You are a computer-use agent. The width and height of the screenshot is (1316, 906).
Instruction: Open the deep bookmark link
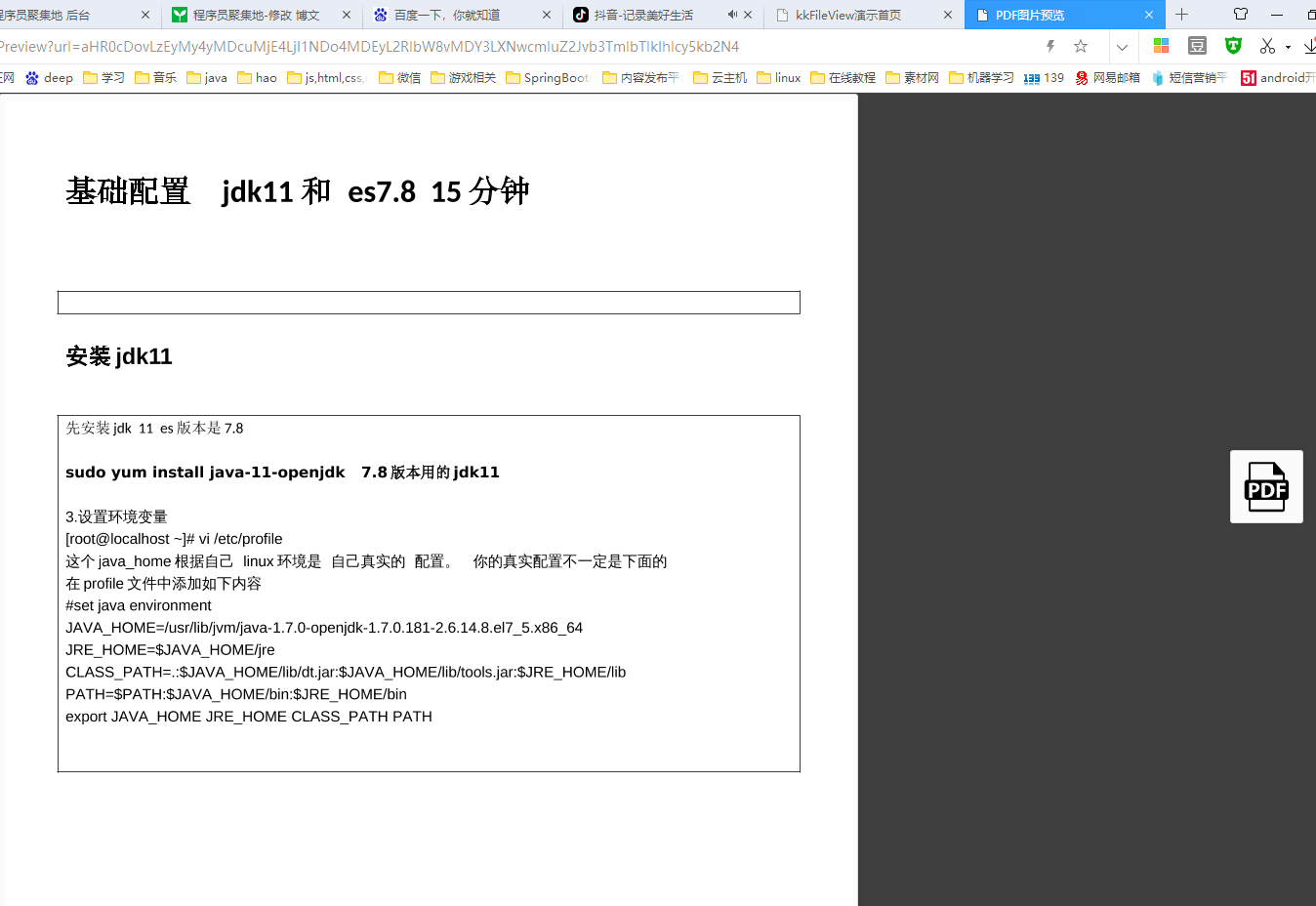[50, 78]
